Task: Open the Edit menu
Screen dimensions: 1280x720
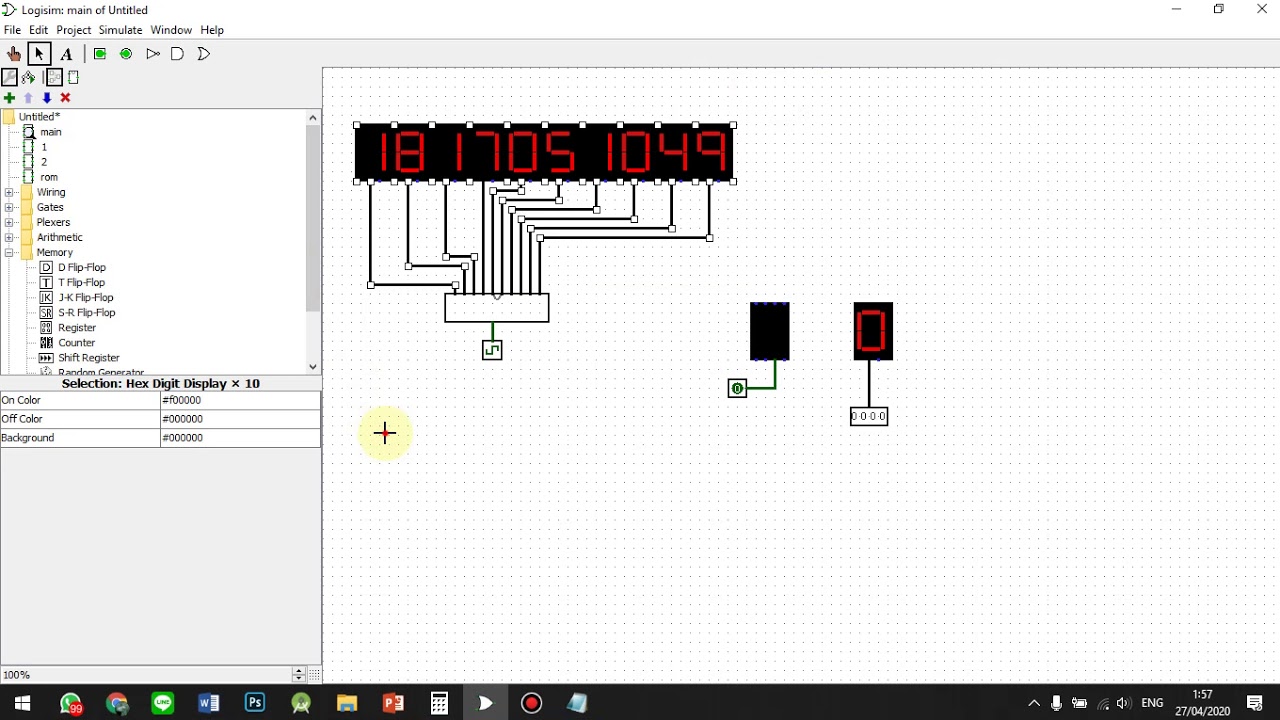Action: pos(39,30)
